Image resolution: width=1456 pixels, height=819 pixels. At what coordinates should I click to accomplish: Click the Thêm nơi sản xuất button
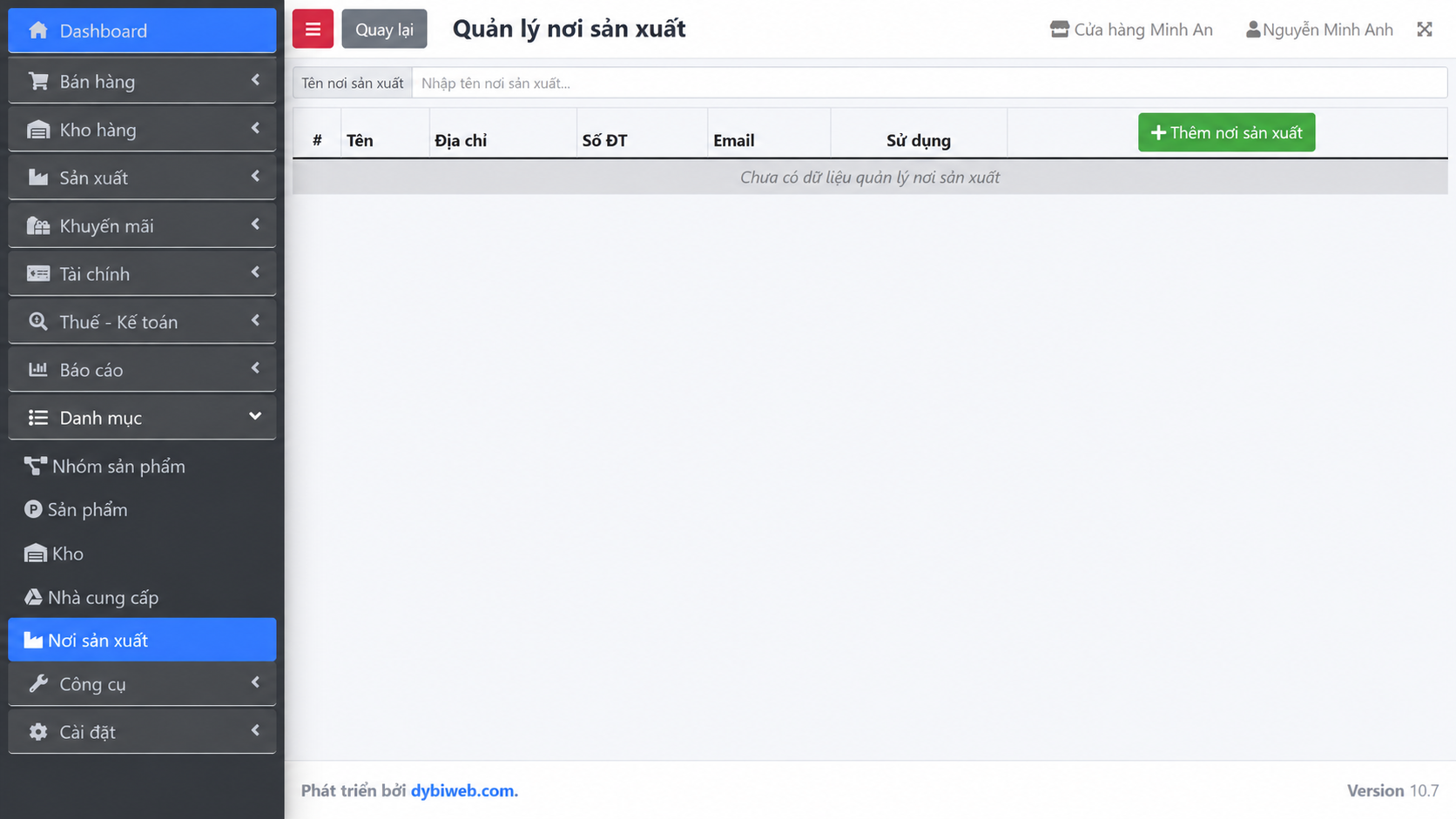(1226, 132)
